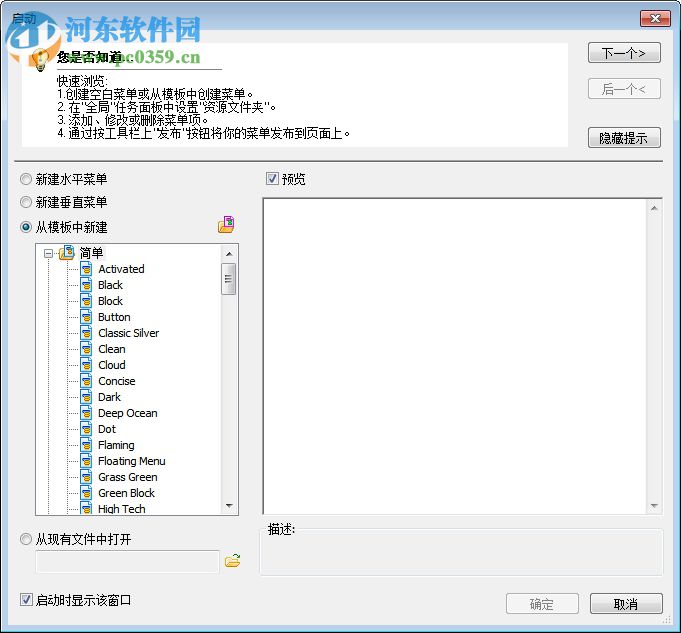Toggle 启动时显示该窗口 checkbox

(26, 600)
